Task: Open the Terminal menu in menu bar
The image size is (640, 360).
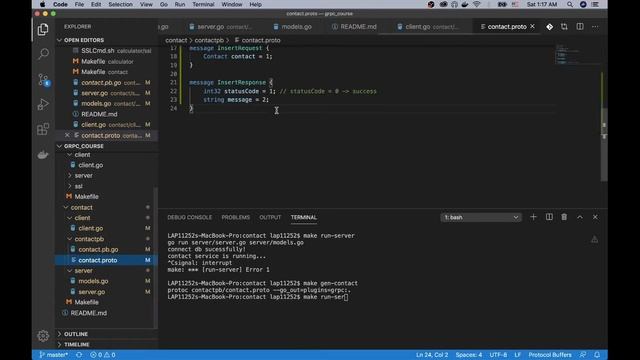Action: click(203, 4)
